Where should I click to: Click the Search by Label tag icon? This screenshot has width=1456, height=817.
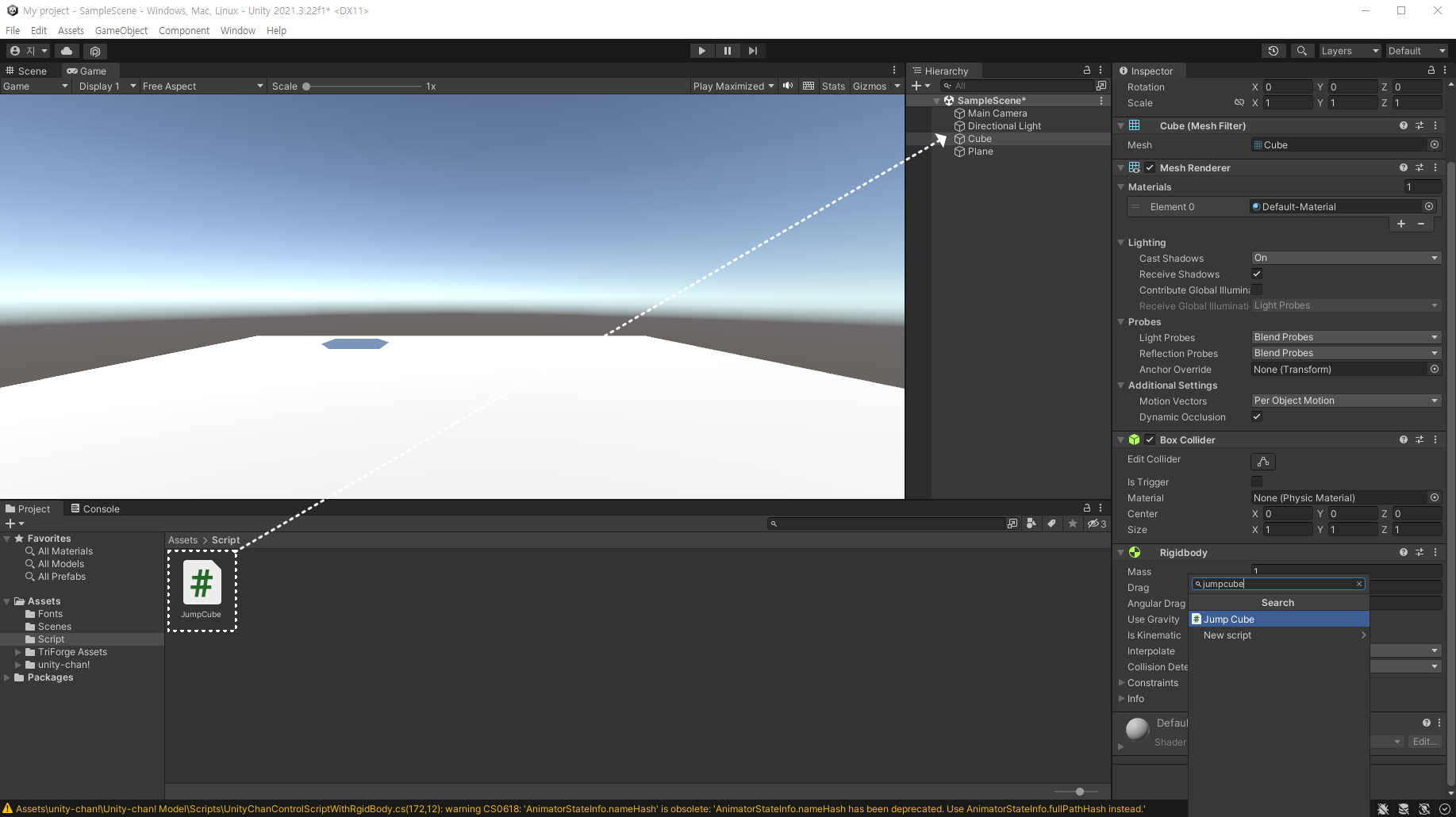click(x=1051, y=524)
